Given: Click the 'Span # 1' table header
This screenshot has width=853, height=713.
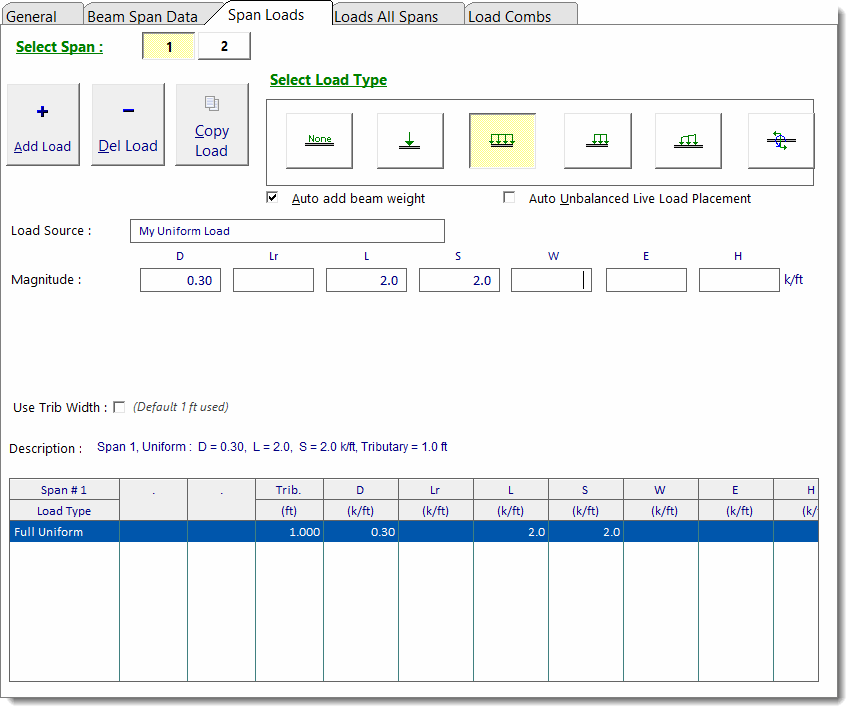Looking at the screenshot, I should pyautogui.click(x=64, y=490).
